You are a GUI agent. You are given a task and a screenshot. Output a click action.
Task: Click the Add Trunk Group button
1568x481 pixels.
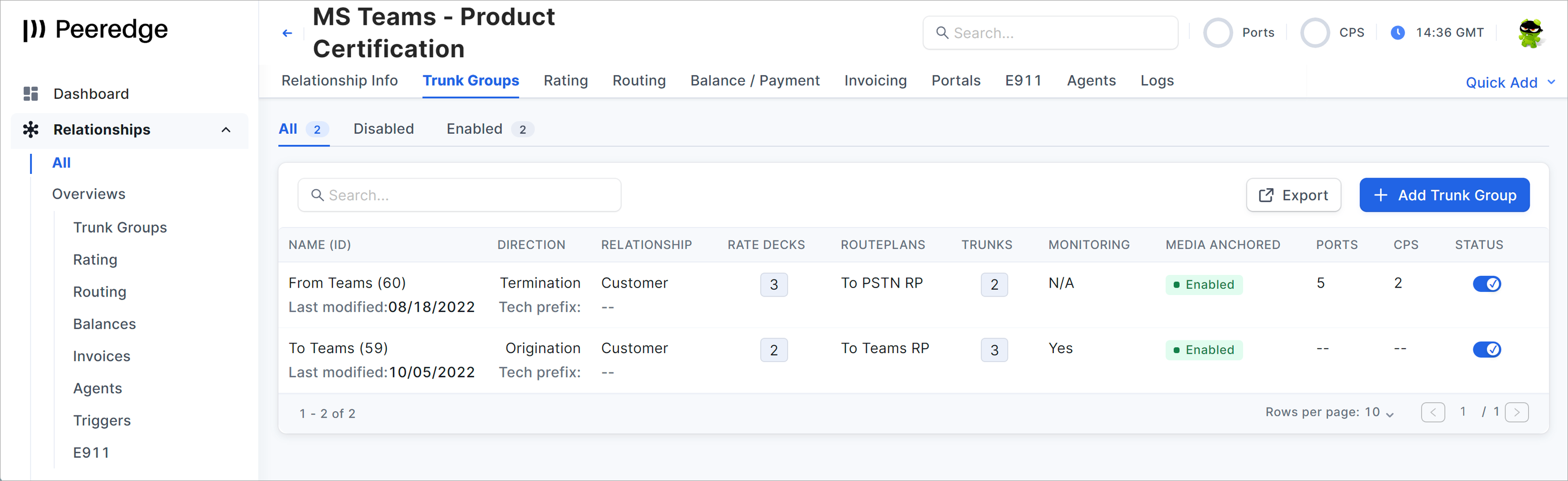[1444, 195]
